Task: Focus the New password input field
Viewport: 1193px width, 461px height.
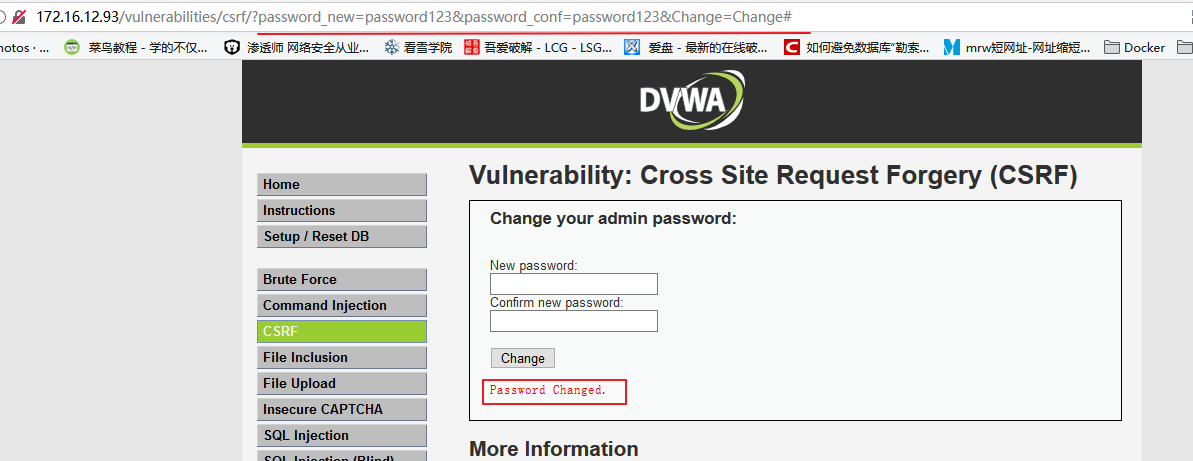Action: pyautogui.click(x=573, y=284)
